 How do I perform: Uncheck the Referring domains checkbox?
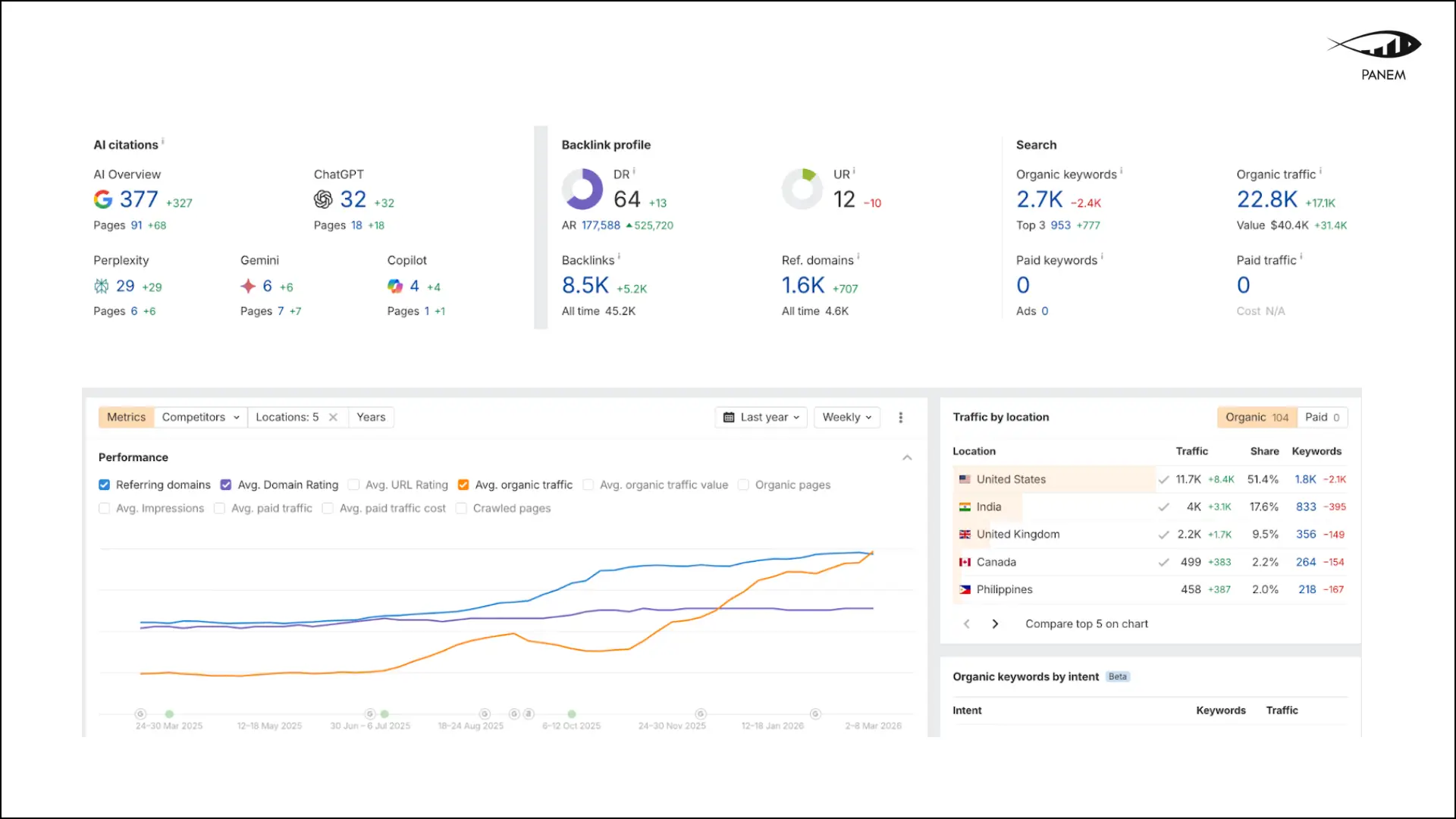coord(104,485)
